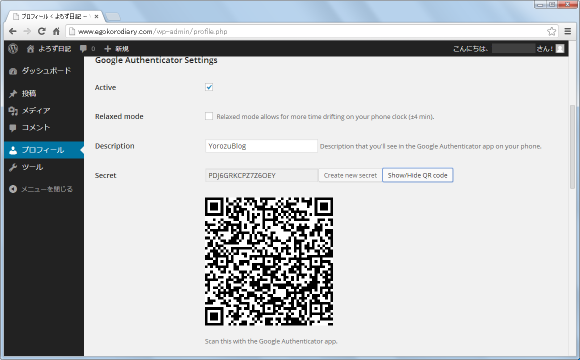580x360 pixels.
Task: Click the 'Secret' label
Action: pos(105,175)
